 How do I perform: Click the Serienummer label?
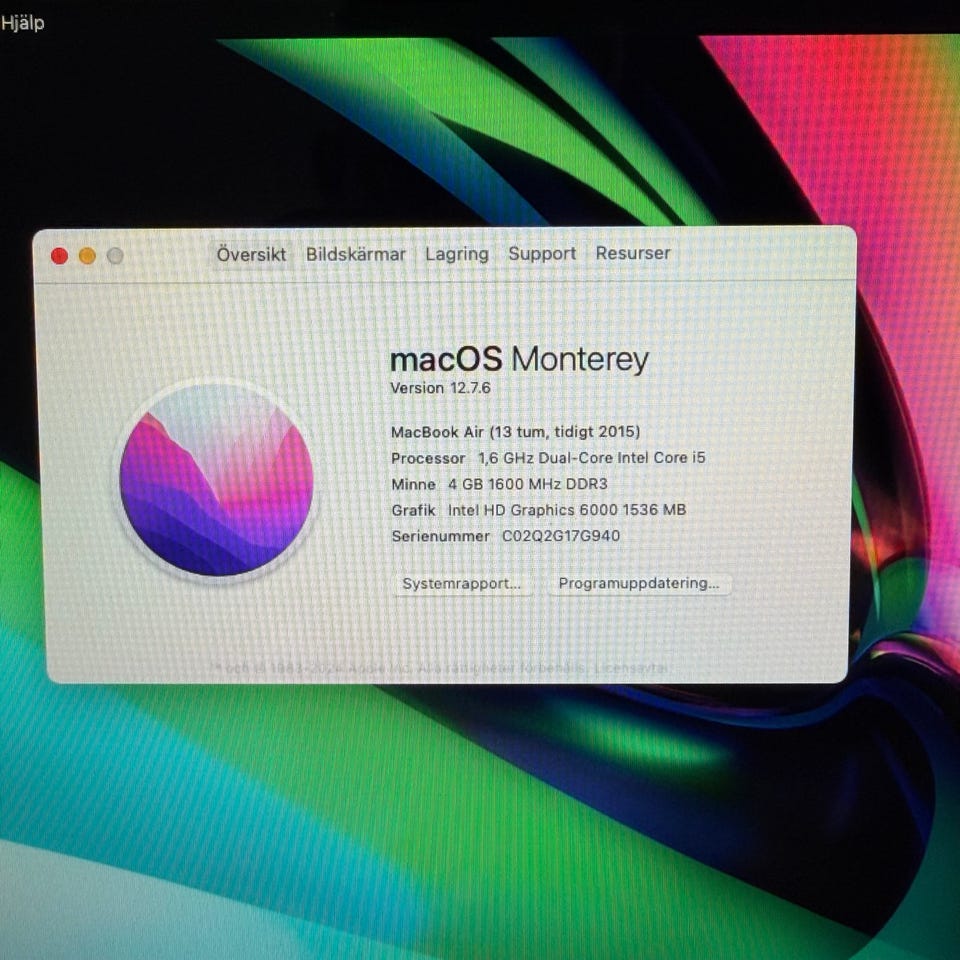tap(440, 536)
